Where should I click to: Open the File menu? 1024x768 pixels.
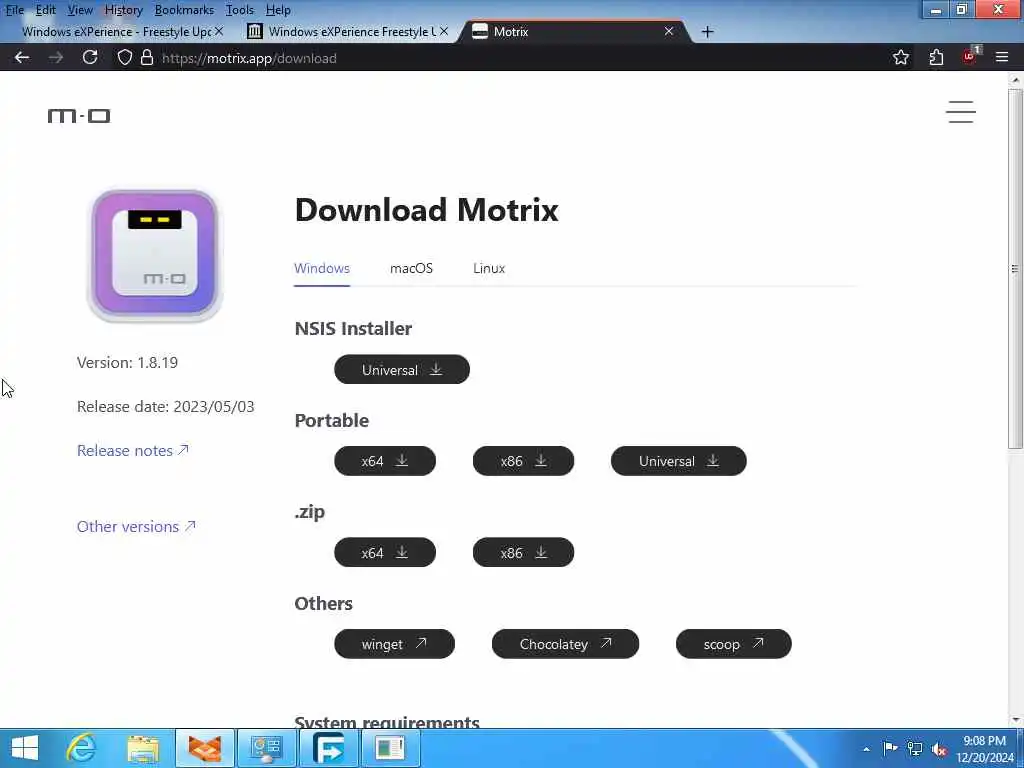click(14, 10)
